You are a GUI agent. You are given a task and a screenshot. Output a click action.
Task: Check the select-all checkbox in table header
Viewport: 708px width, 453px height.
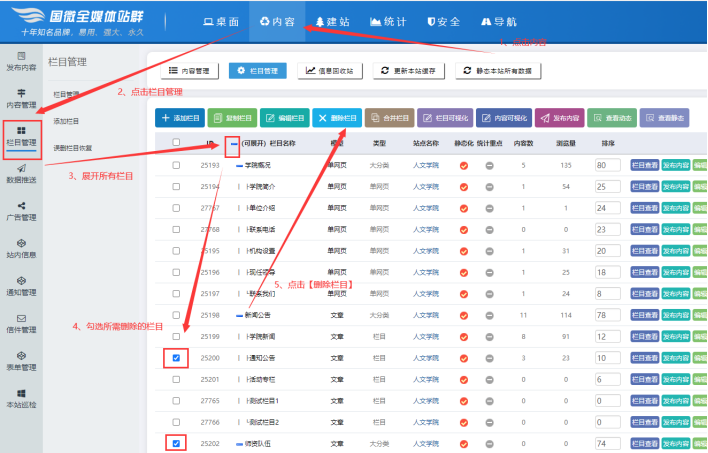(176, 143)
